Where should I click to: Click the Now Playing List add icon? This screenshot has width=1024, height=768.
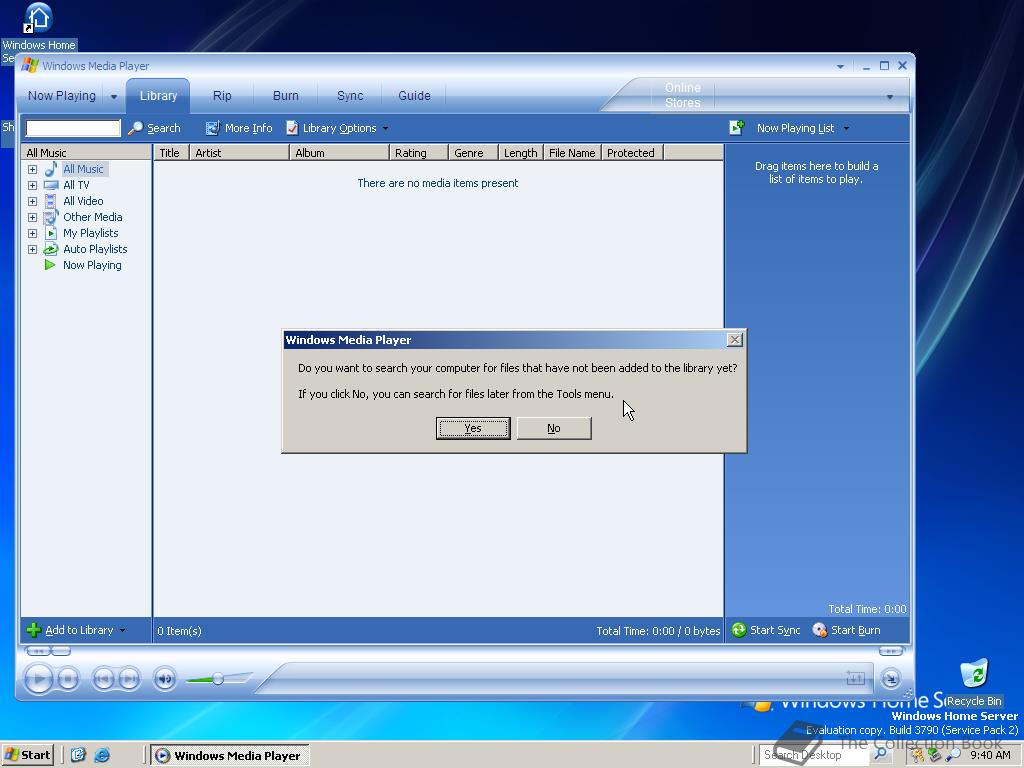[737, 128]
